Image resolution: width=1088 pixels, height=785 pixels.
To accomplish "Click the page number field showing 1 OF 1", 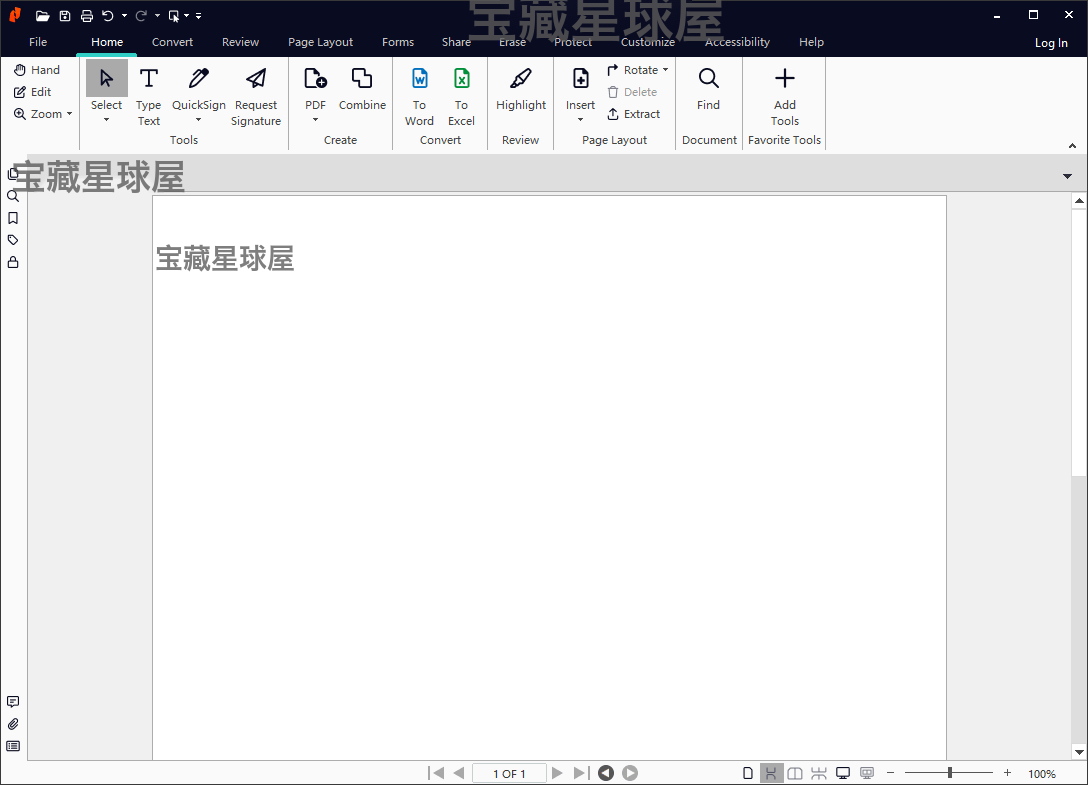I will coord(509,773).
